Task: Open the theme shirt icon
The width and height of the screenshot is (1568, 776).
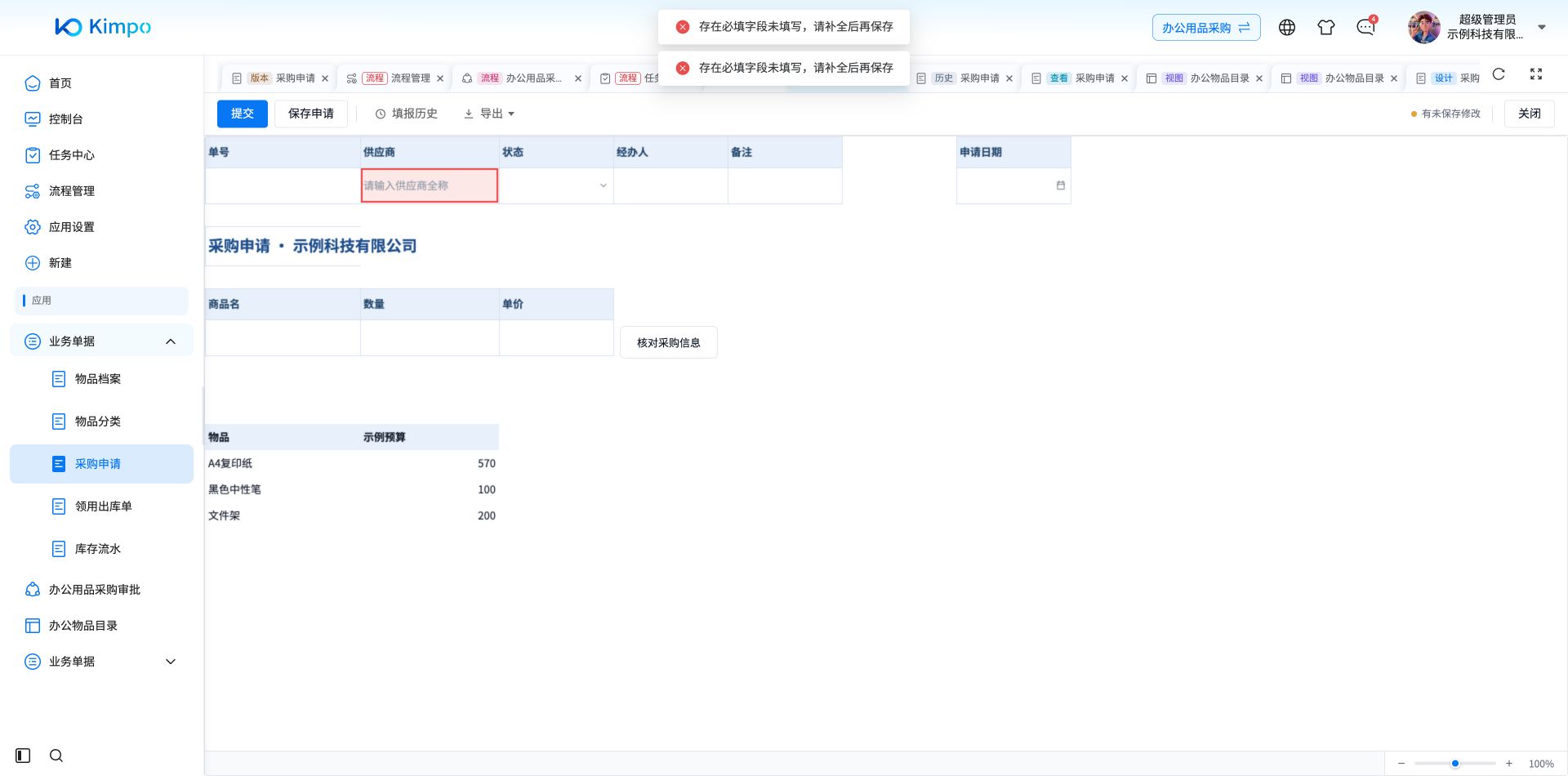Action: tap(1326, 28)
